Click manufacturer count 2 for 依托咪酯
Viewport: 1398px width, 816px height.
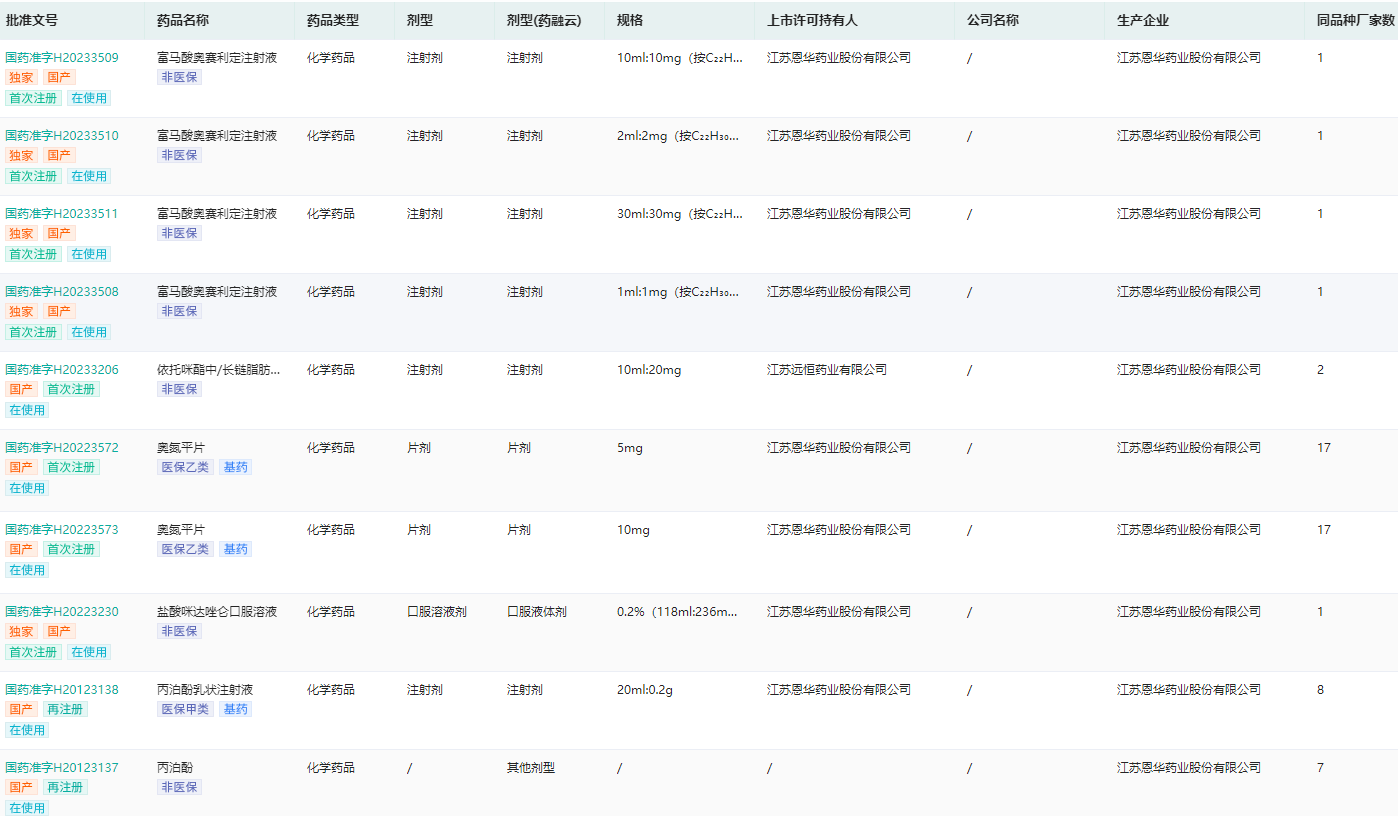click(x=1320, y=370)
